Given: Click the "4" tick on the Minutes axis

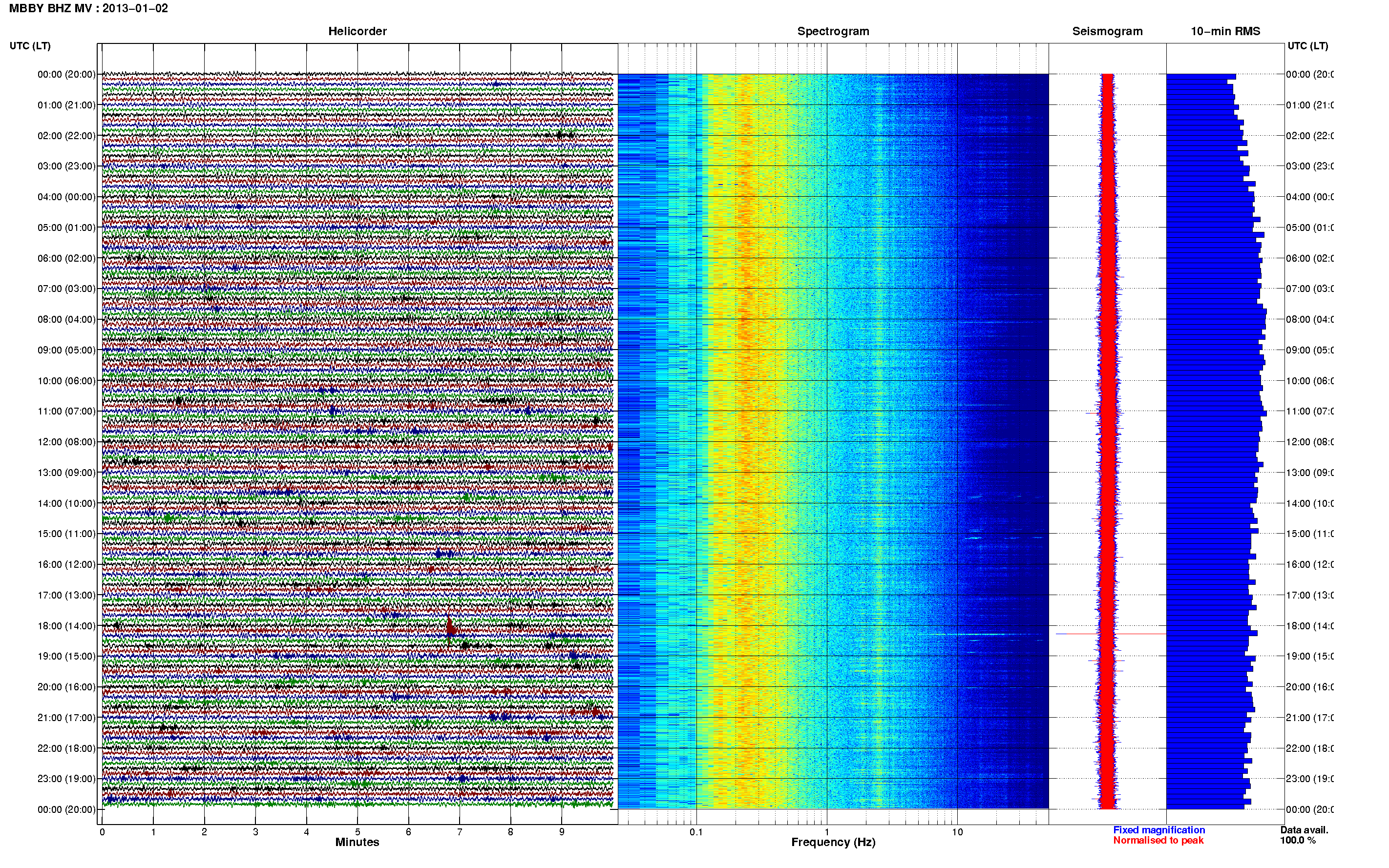Looking at the screenshot, I should click(307, 832).
